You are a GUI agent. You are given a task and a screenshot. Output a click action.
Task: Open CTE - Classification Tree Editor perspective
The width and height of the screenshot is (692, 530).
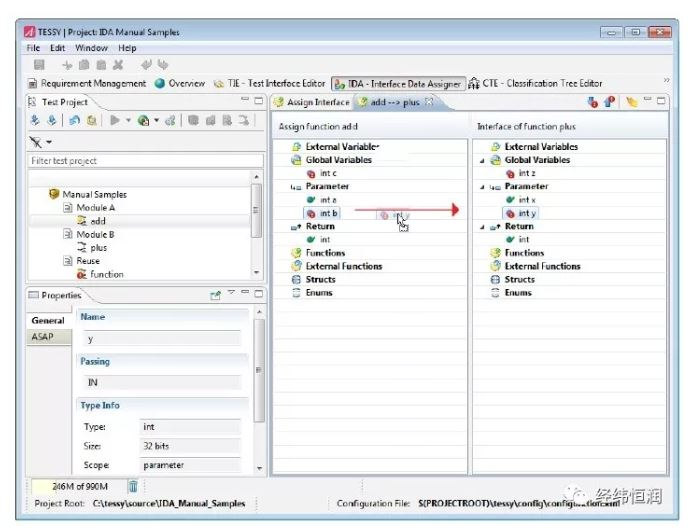(535, 83)
